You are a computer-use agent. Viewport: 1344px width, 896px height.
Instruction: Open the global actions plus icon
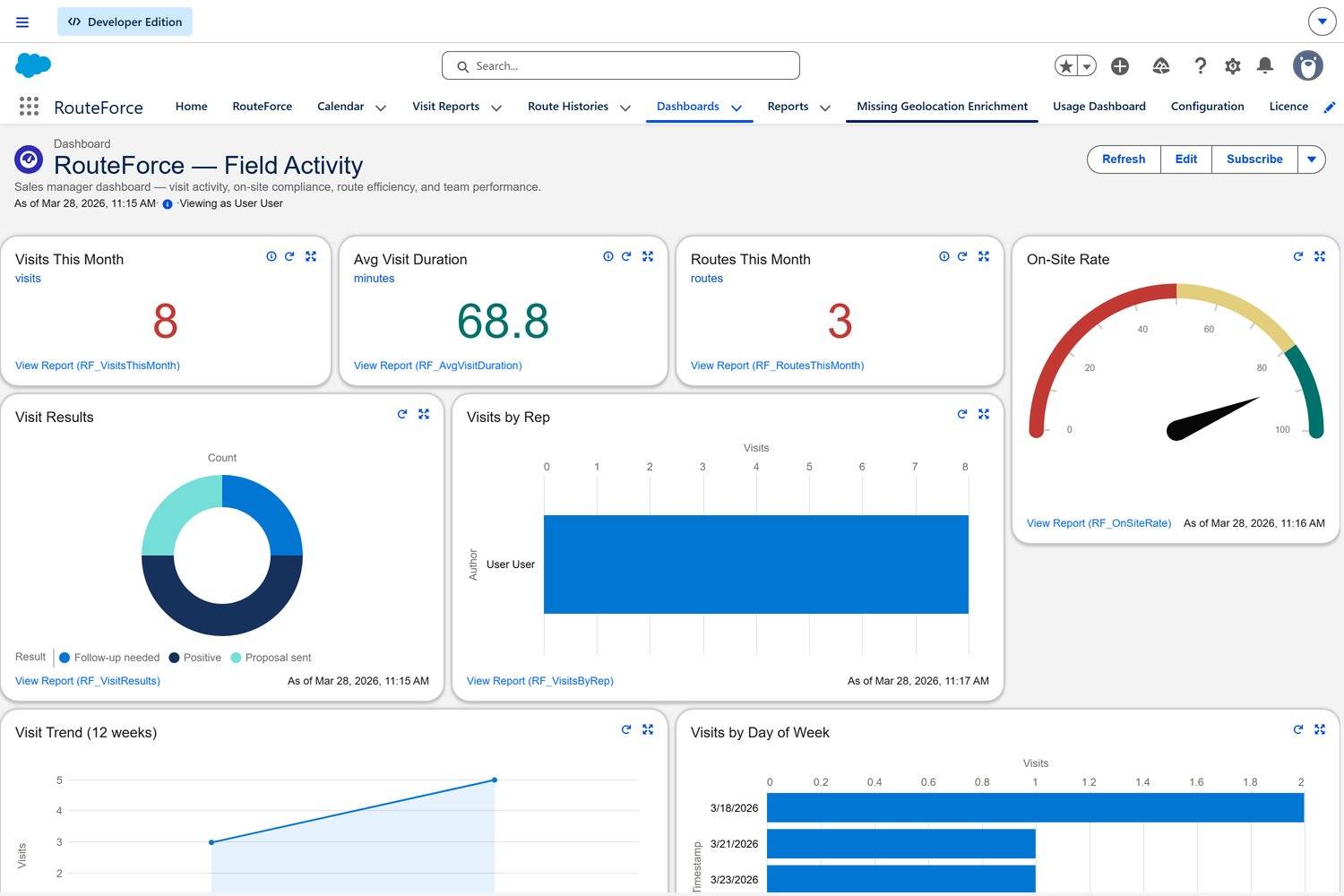tap(1120, 66)
